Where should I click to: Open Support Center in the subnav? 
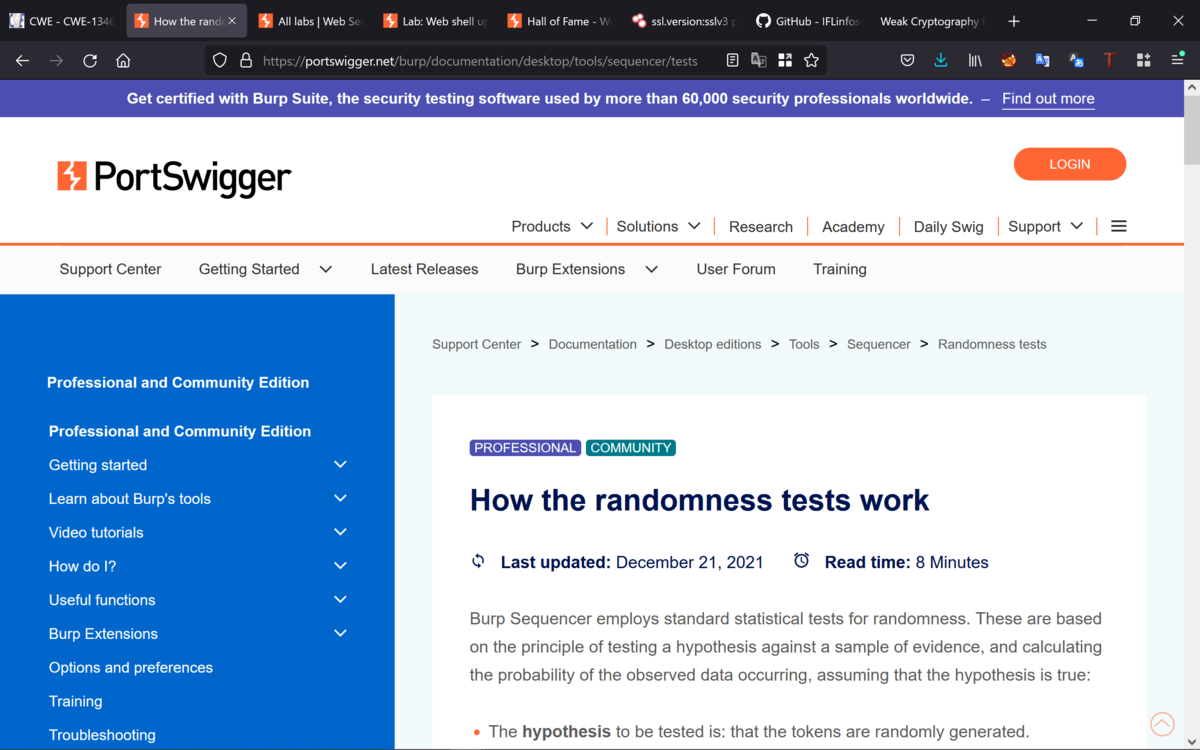110,269
